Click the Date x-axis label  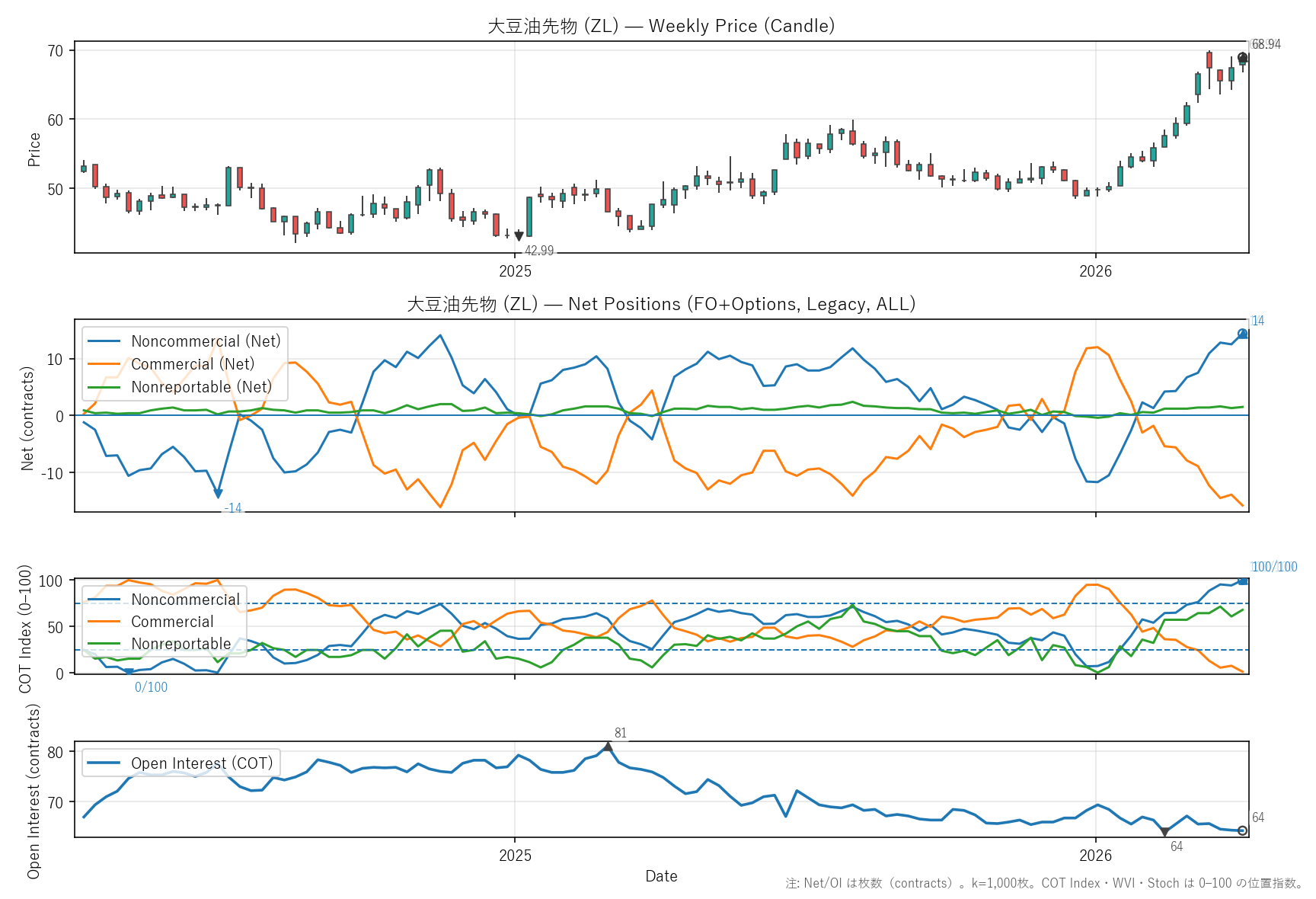pyautogui.click(x=661, y=876)
